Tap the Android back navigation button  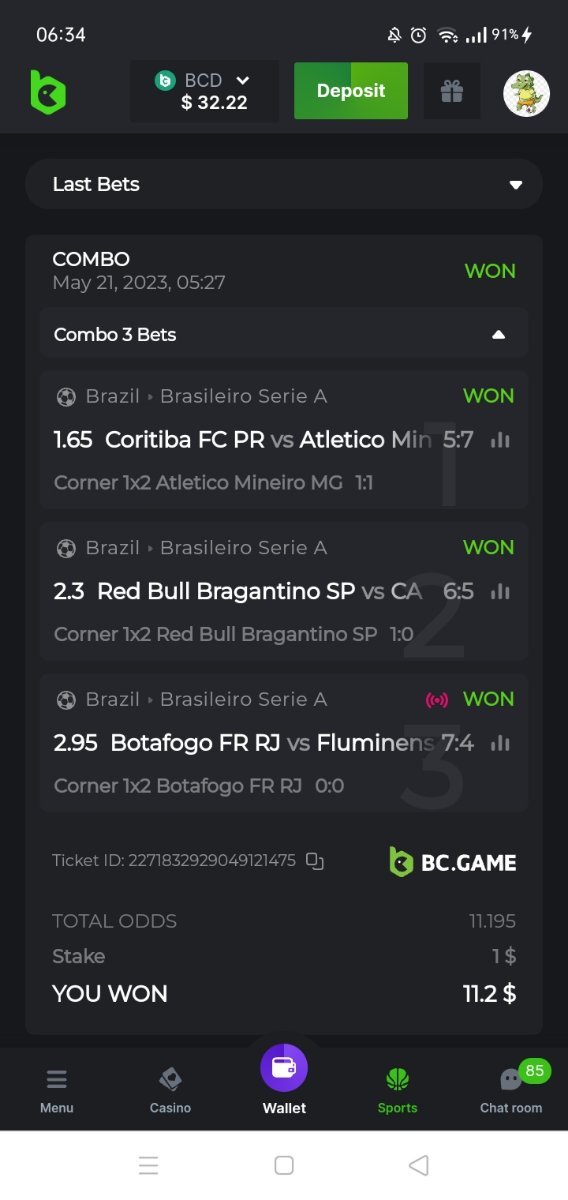(419, 1165)
